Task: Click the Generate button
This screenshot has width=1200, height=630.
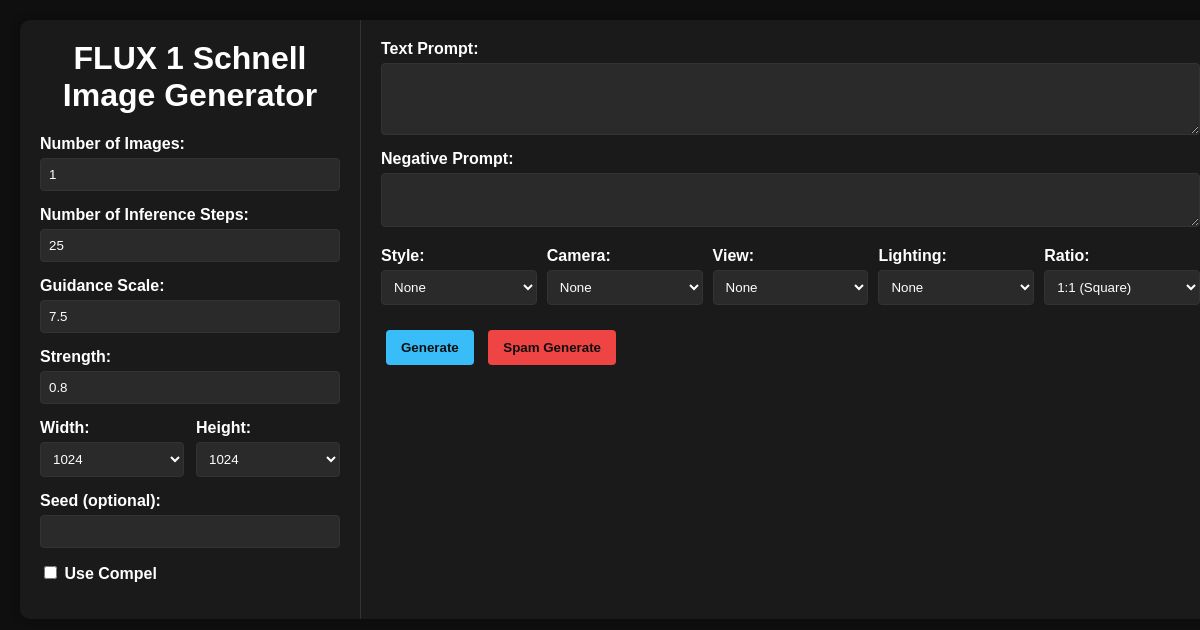Action: (429, 347)
